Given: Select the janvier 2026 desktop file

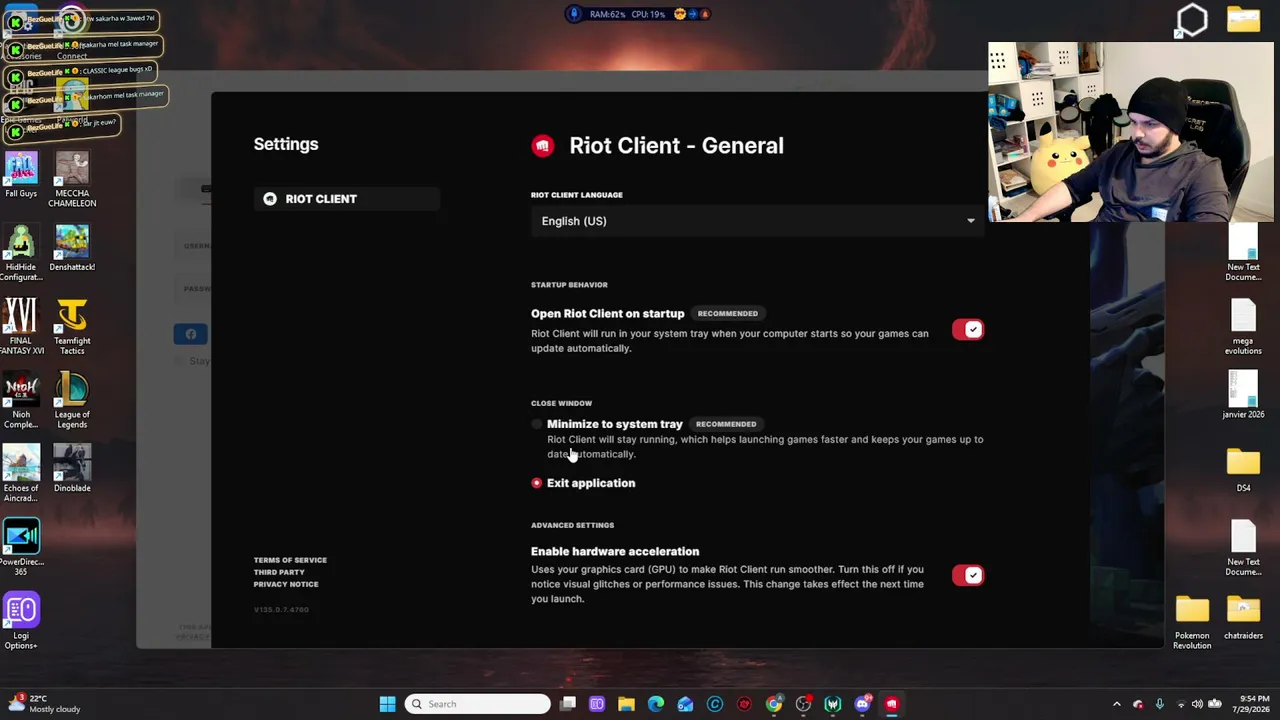Looking at the screenshot, I should click(1243, 396).
